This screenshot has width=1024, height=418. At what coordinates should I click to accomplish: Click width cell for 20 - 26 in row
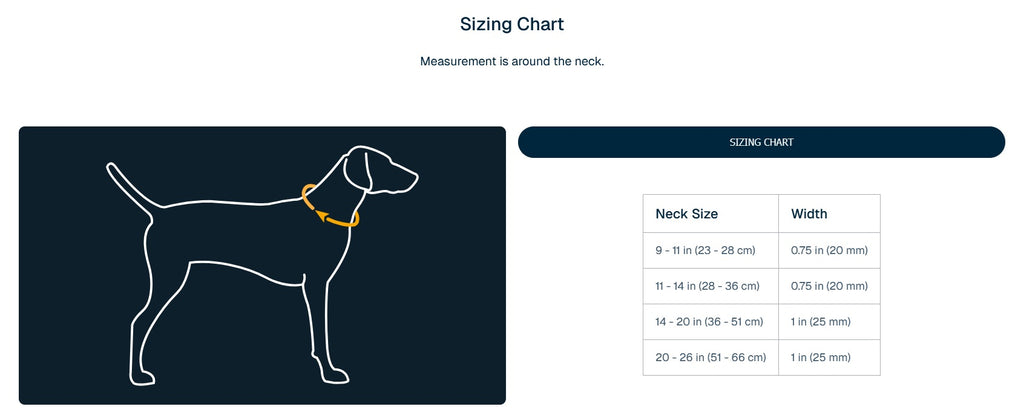coord(821,357)
